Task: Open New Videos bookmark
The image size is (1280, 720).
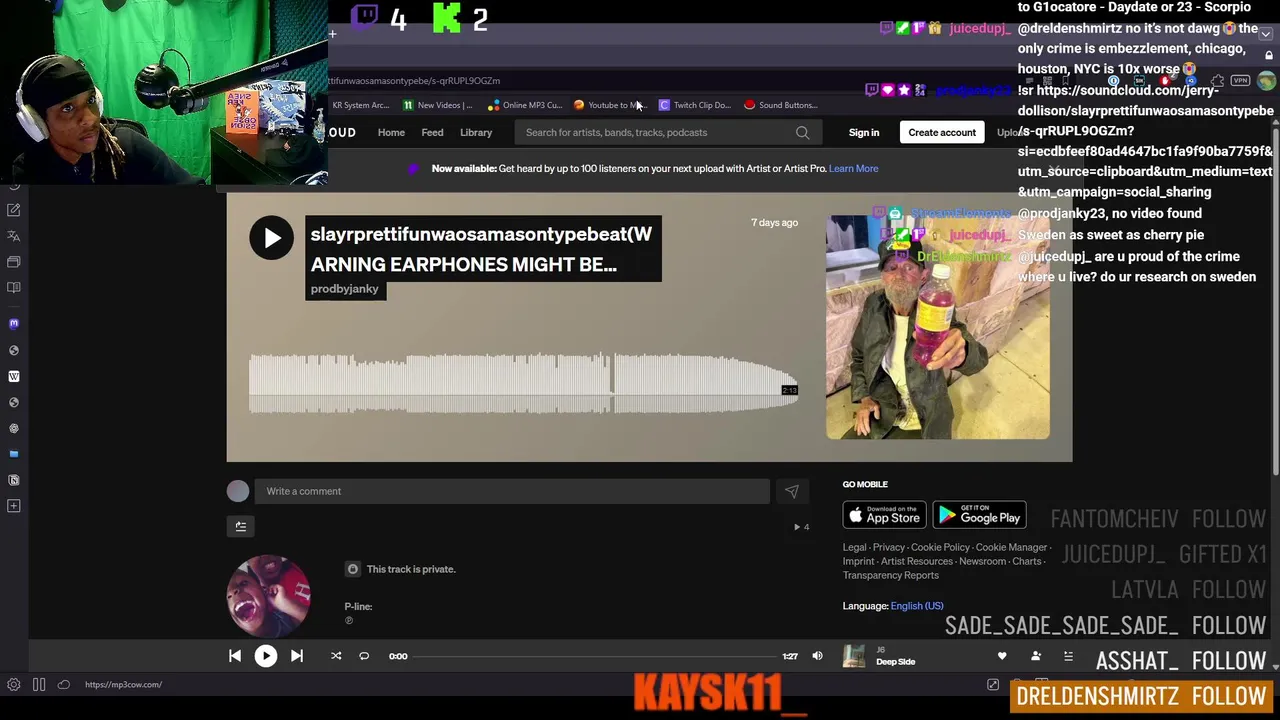Action: pos(437,105)
